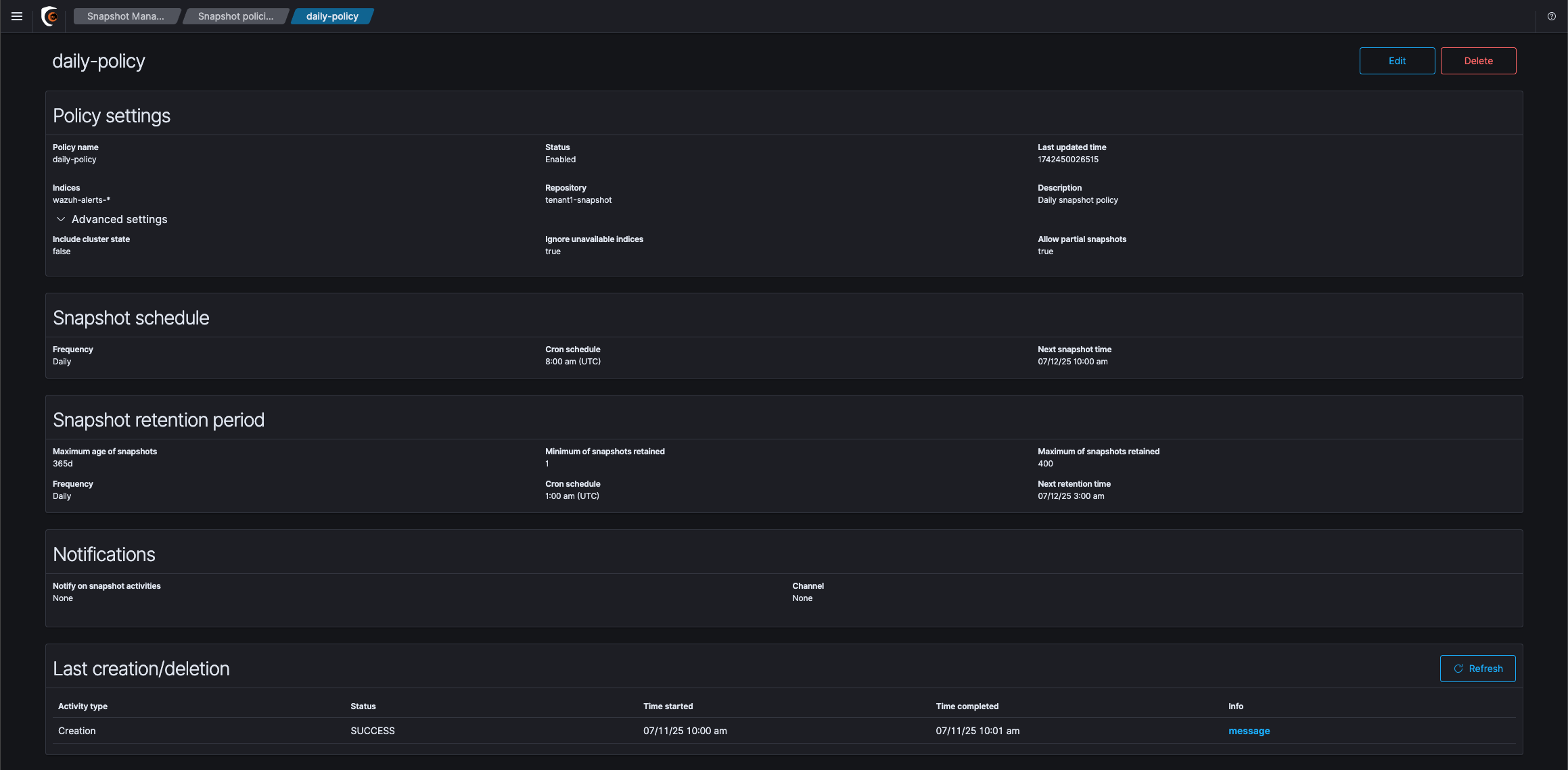Screen dimensions: 1568x770
Task: Select the daily-policy breadcrumb
Action: tap(331, 16)
